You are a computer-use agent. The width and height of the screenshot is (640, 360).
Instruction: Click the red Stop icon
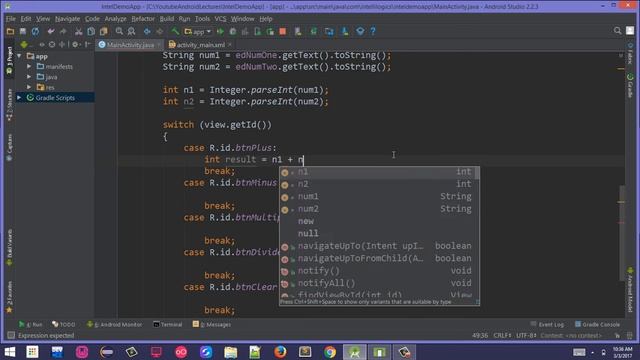pyautogui.click(x=282, y=31)
